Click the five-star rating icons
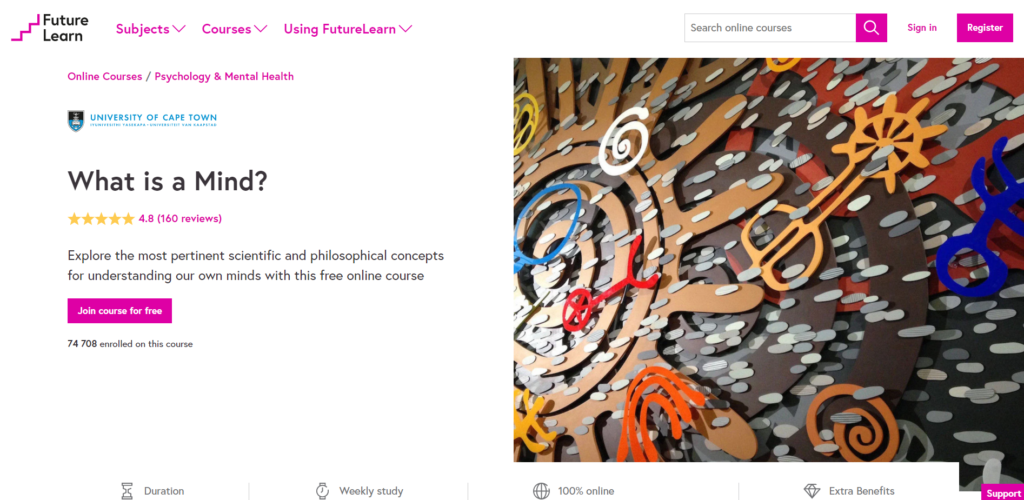1024x500 pixels. [x=101, y=219]
